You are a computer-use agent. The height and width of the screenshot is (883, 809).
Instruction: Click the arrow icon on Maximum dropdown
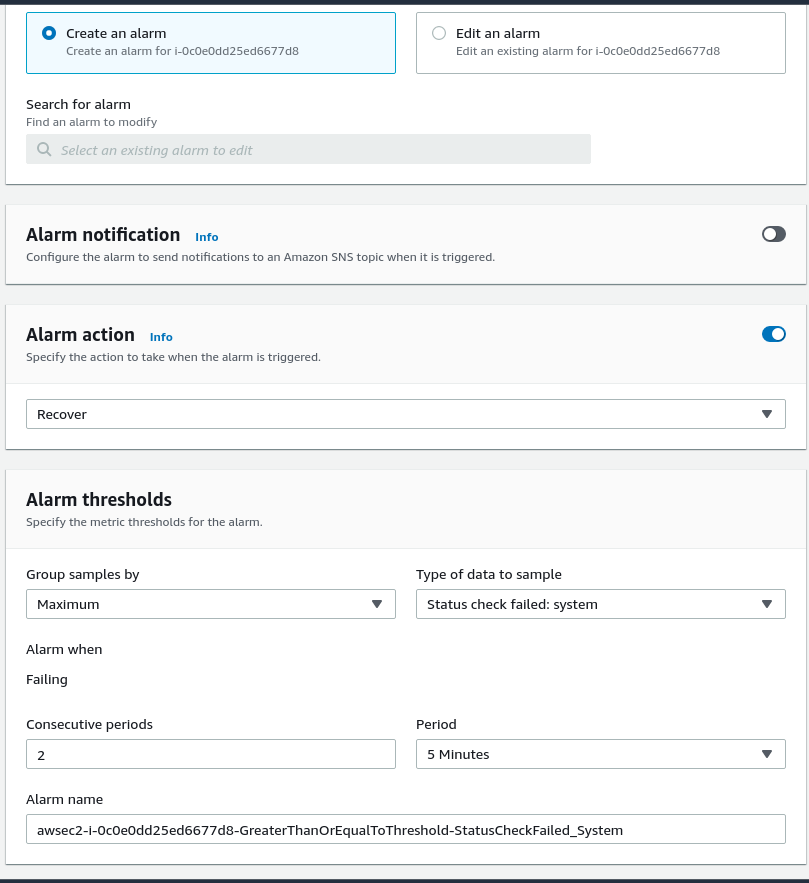377,604
